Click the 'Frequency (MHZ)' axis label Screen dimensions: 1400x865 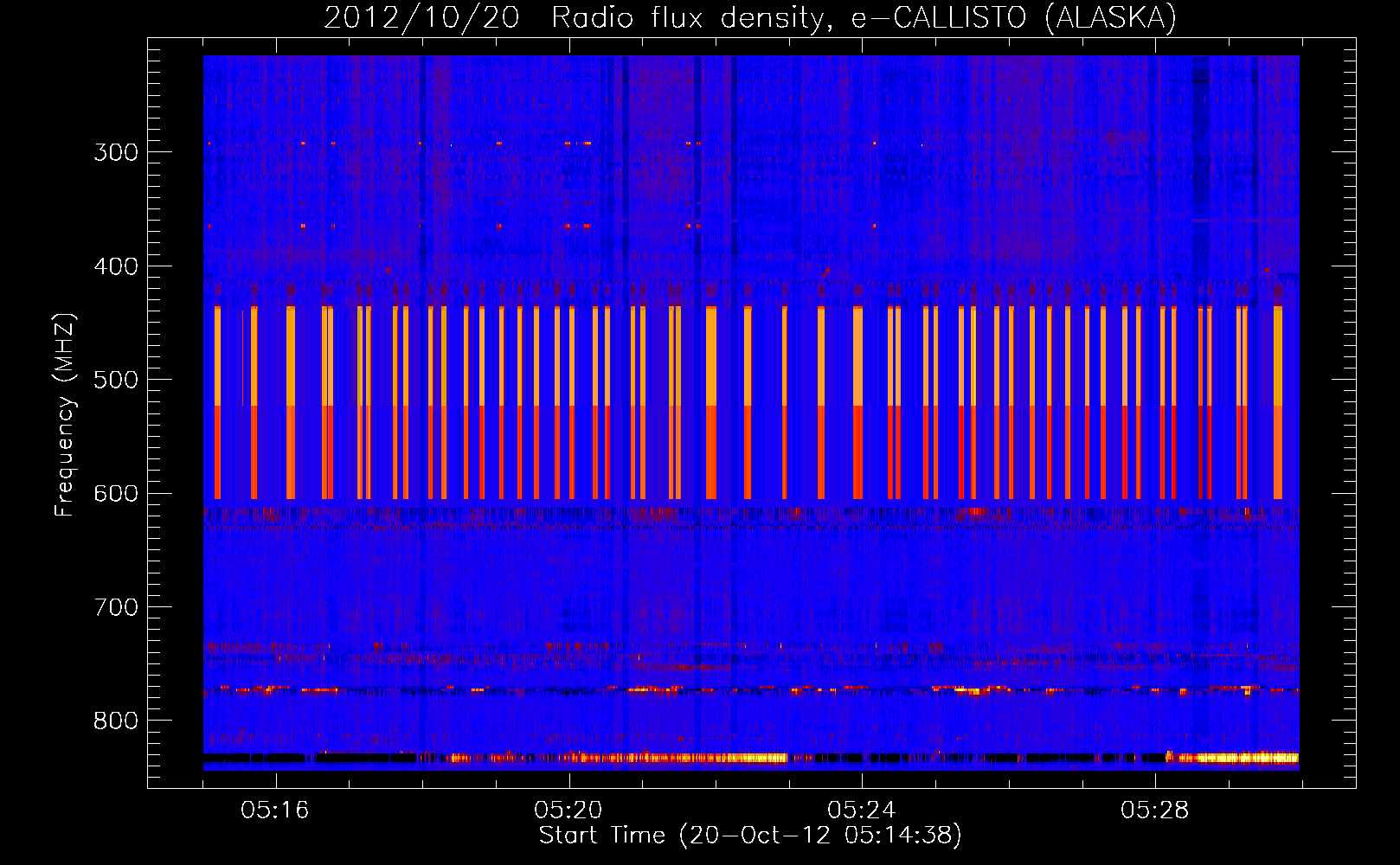pos(65,415)
